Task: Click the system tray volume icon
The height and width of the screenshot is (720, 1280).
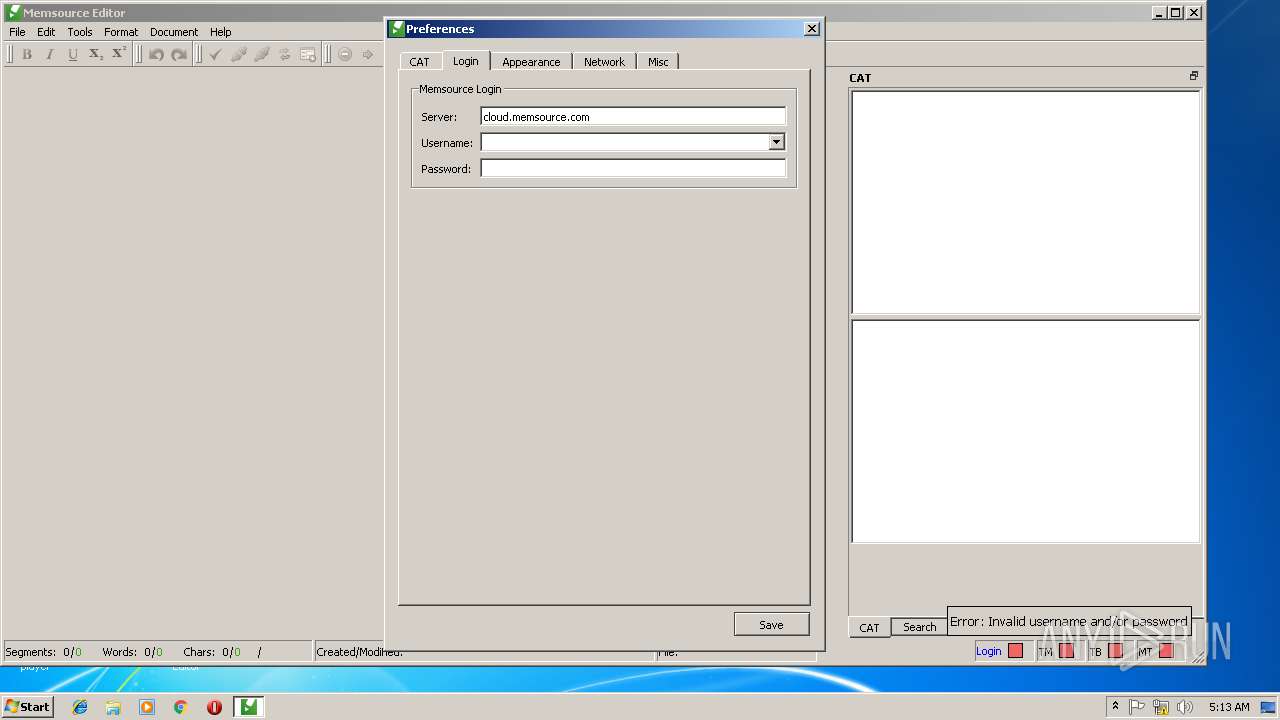Action: [1184, 707]
